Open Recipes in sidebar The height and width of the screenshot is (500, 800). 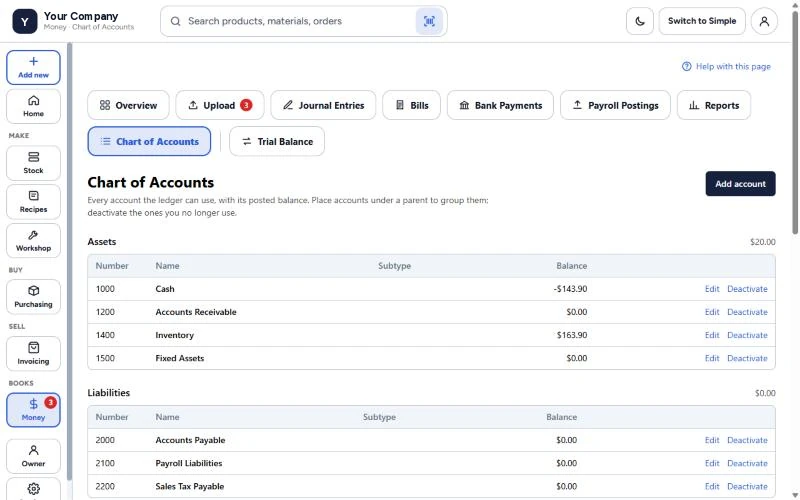(x=33, y=202)
